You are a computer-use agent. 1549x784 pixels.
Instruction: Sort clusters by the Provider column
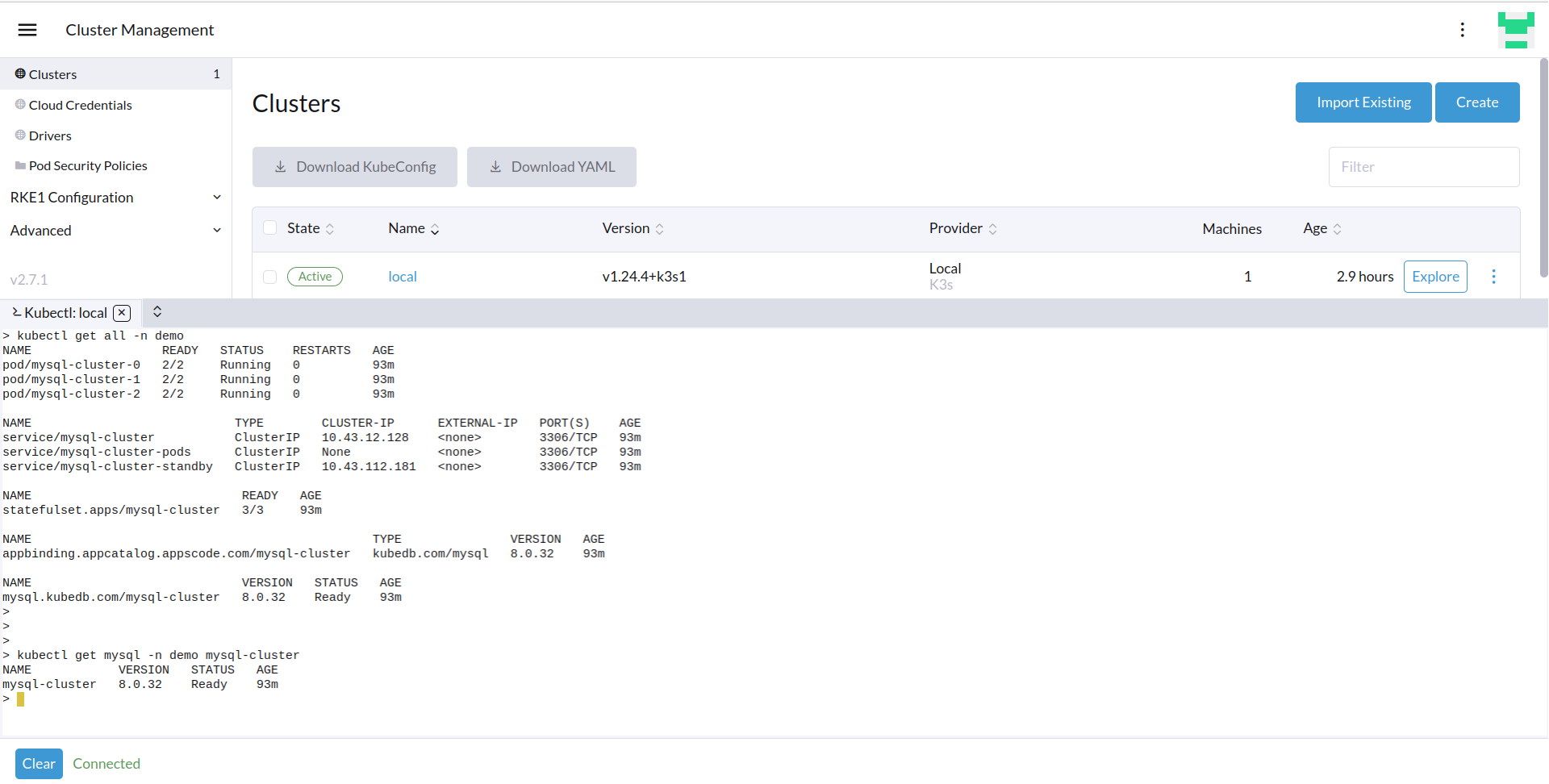coord(962,229)
